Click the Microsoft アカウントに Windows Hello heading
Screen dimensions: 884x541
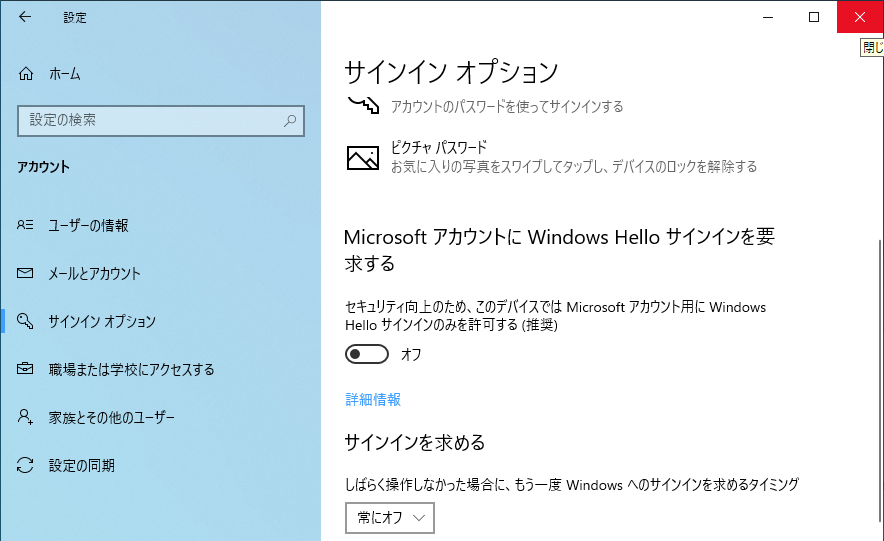pos(559,250)
